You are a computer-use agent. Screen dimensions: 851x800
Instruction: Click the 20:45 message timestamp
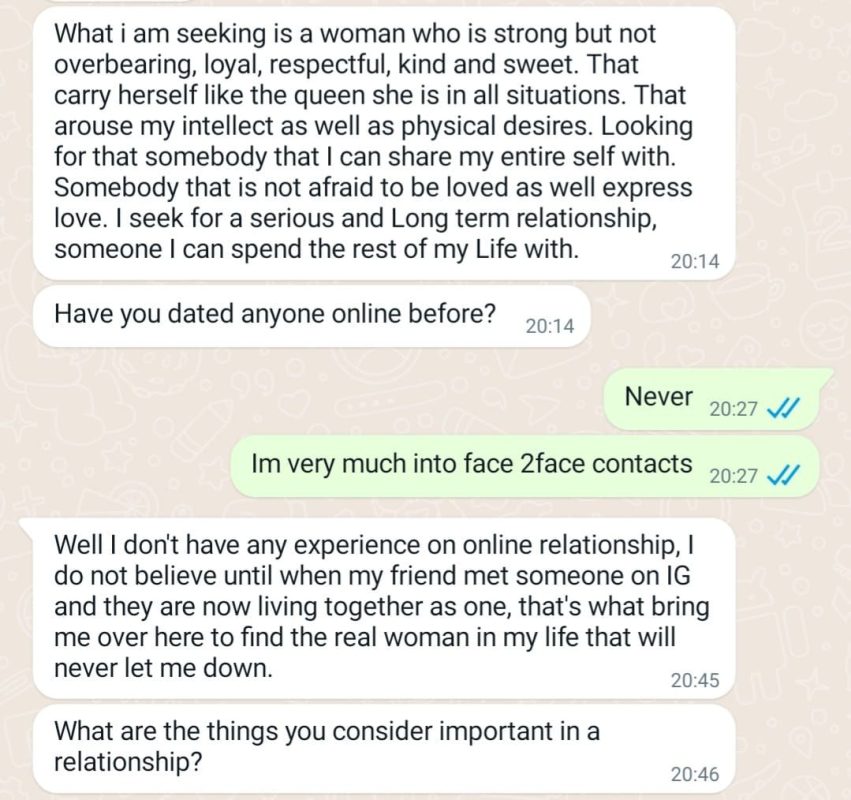click(694, 680)
